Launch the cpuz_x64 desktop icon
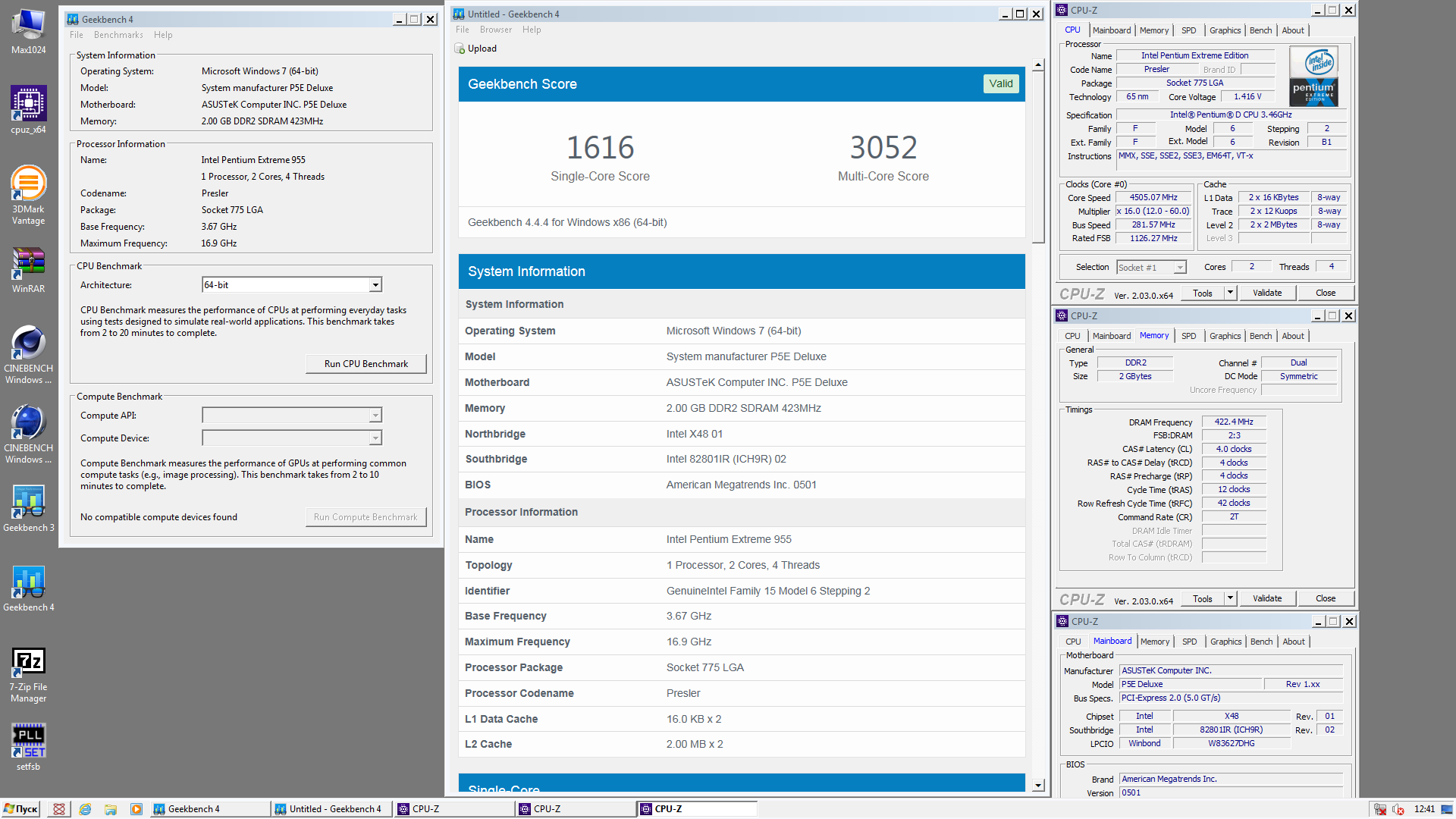1456x819 pixels. 28,110
